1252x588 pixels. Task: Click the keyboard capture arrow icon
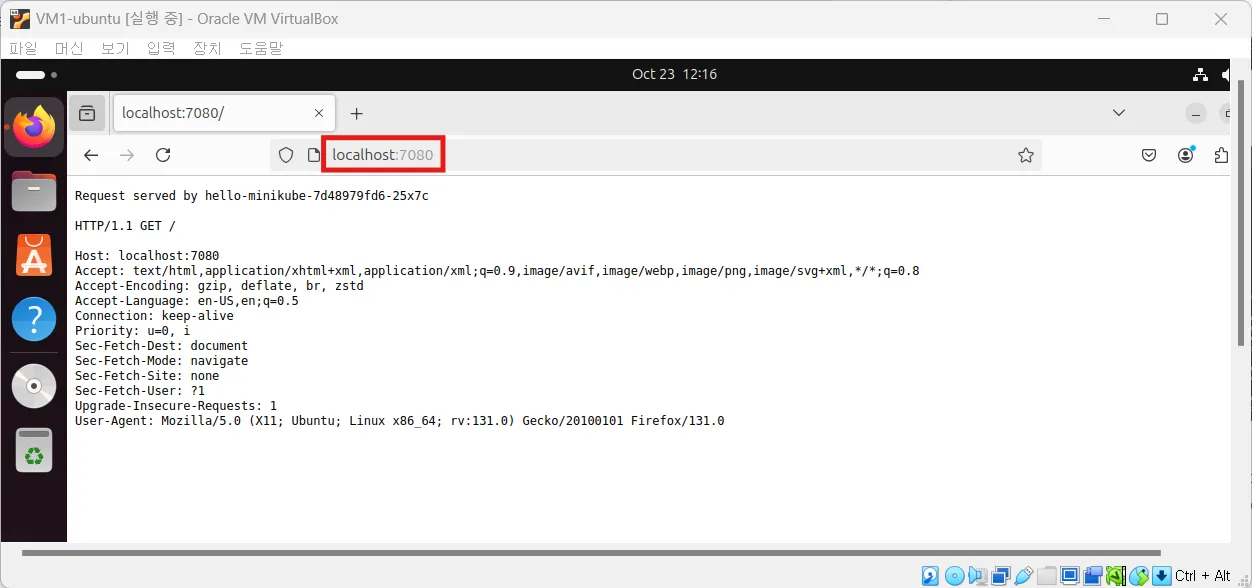1161,576
